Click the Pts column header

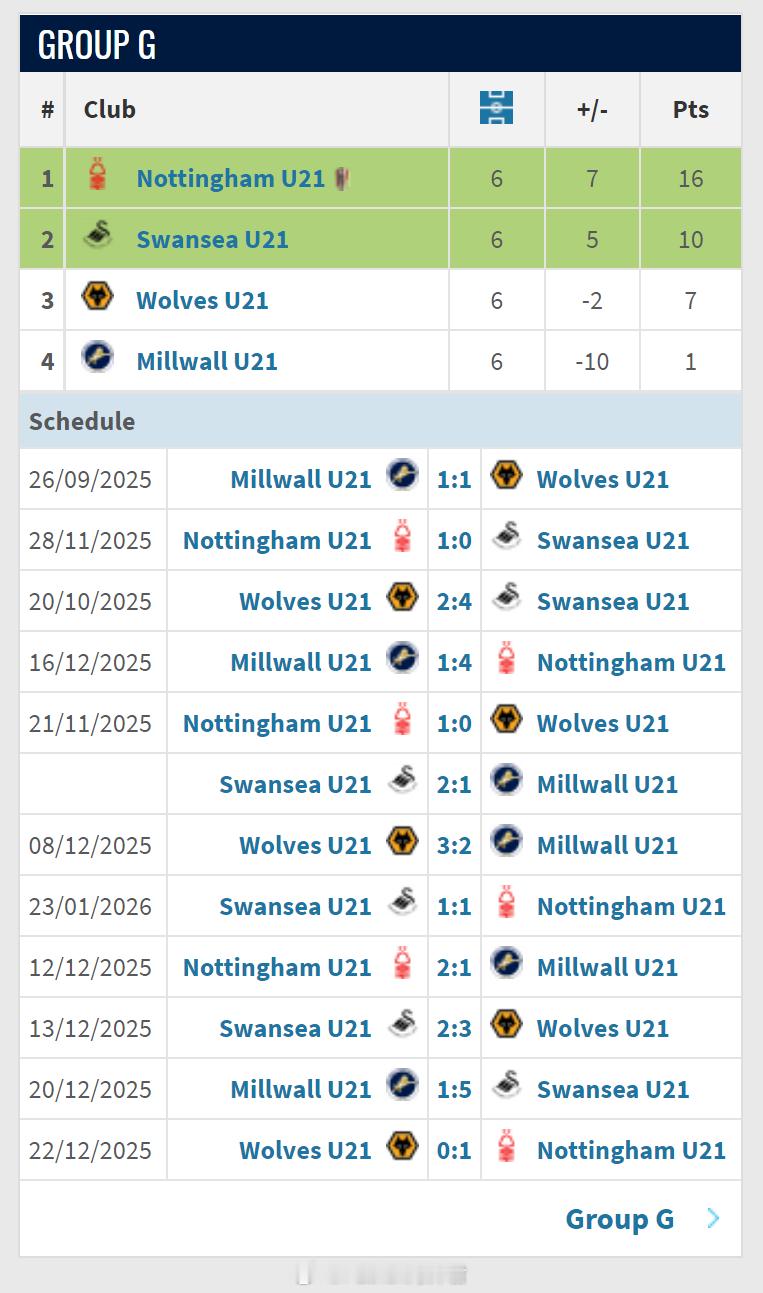pyautogui.click(x=690, y=109)
